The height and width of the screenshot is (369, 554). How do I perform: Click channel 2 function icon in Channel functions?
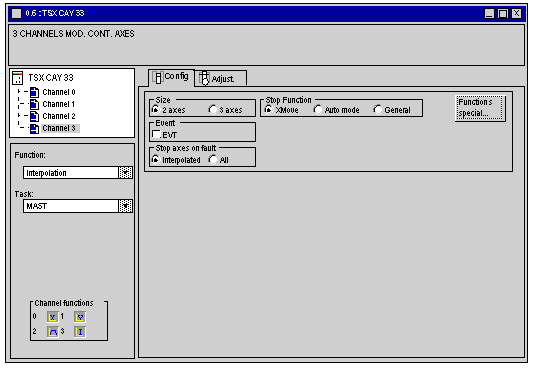53,332
